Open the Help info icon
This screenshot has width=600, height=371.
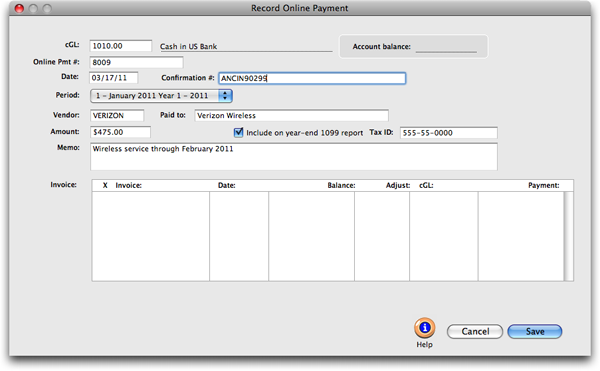[424, 328]
